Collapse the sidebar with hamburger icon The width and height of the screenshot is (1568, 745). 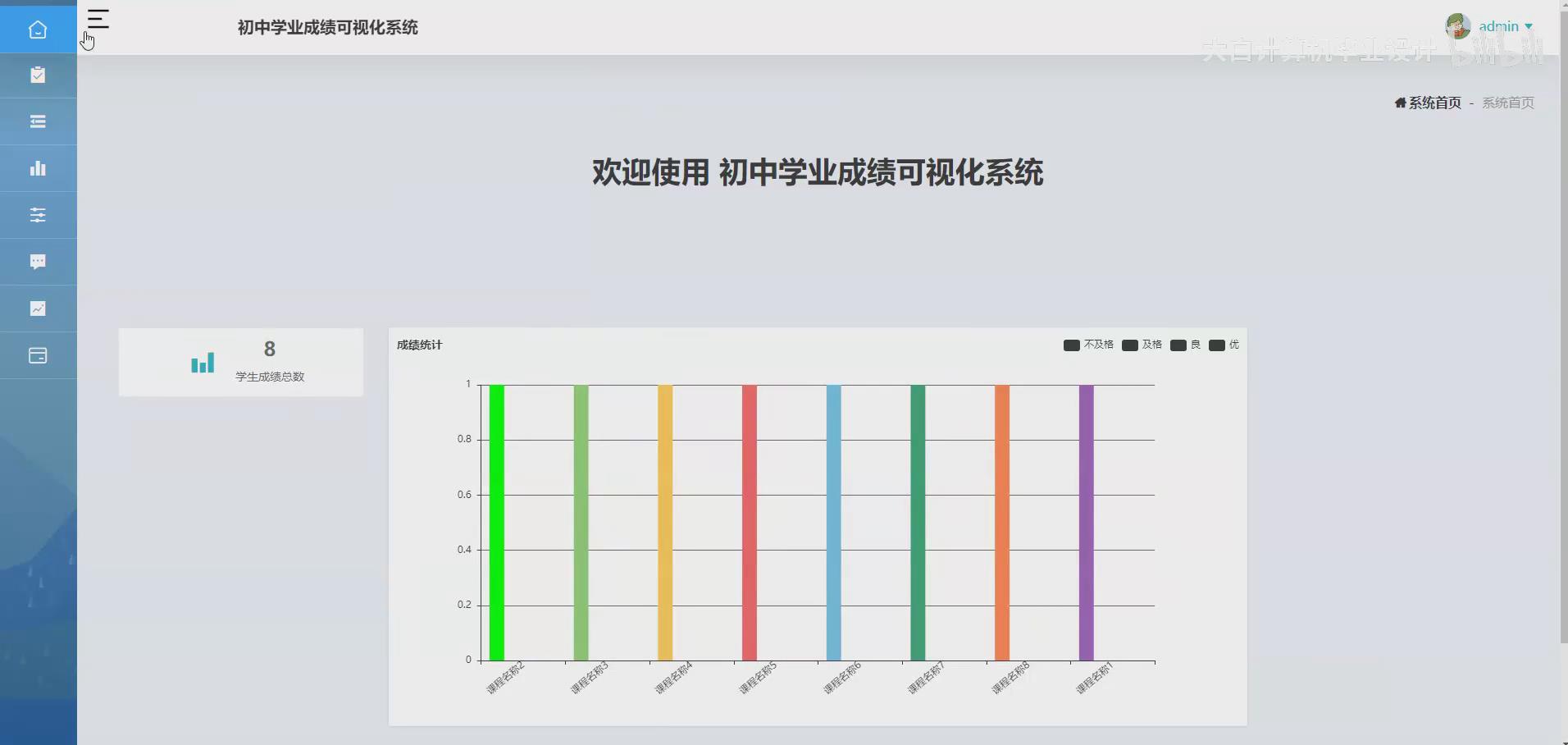click(x=98, y=18)
